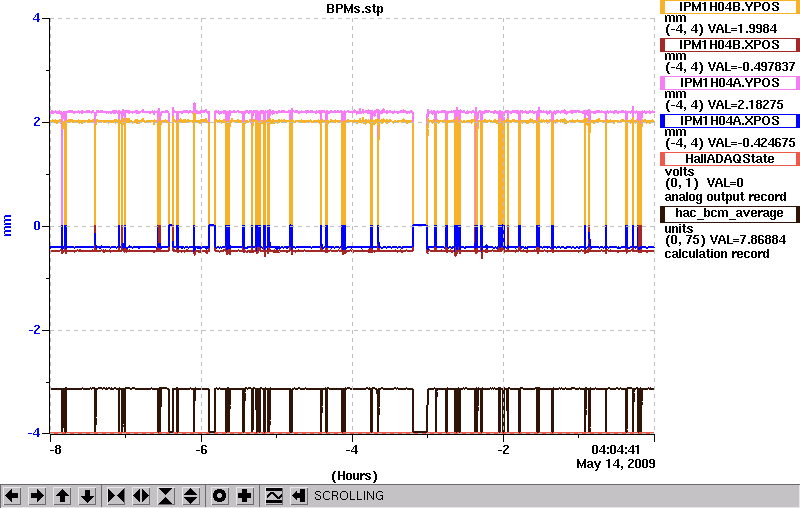Zoom out the time axis (outward horizontal arrows)

pos(141,496)
